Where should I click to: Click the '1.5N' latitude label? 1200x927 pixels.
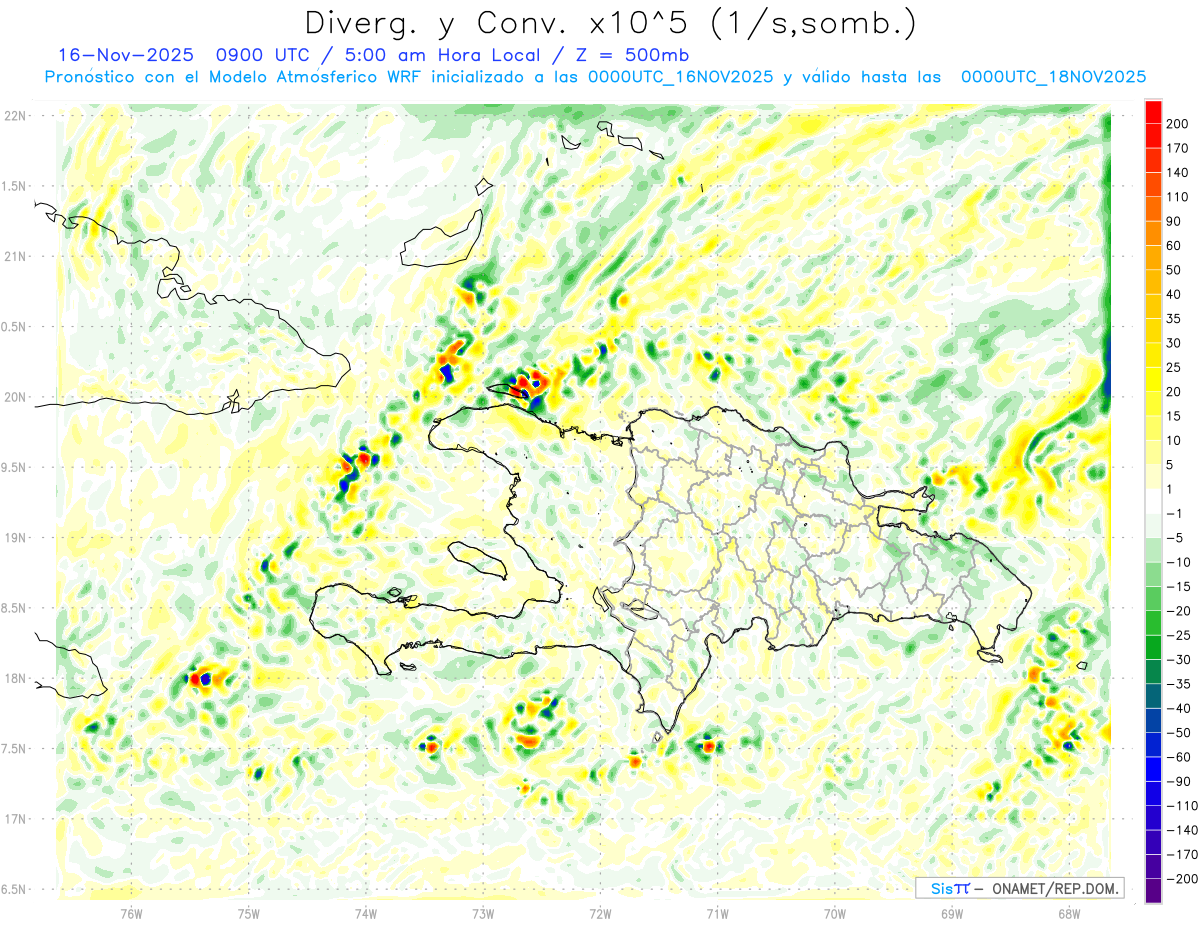point(14,186)
